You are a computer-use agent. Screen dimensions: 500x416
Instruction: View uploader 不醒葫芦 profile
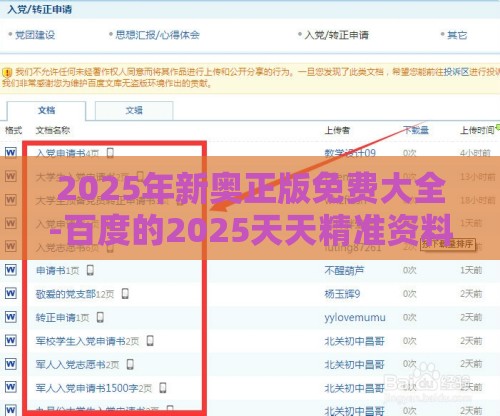point(344,270)
